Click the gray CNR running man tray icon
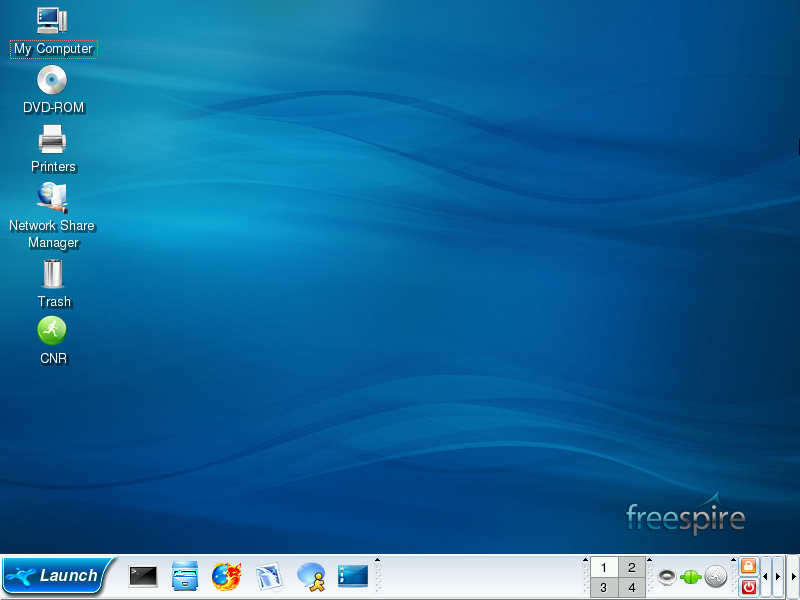Image resolution: width=800 pixels, height=600 pixels. [x=715, y=576]
